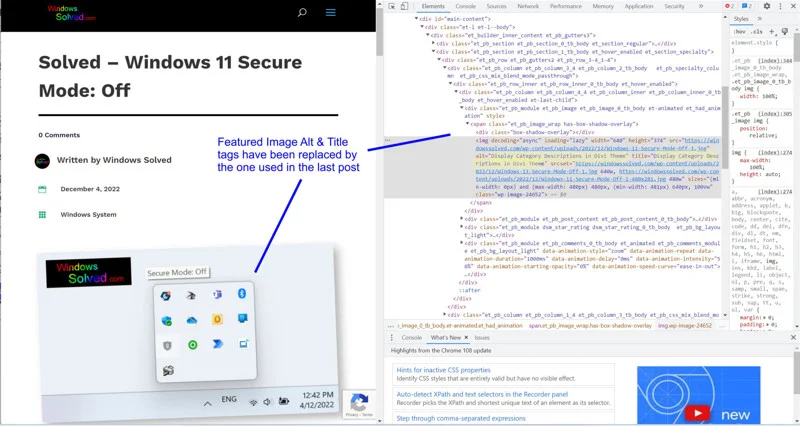Open the blue issues counter badge
The height and width of the screenshot is (426, 800).
(x=746, y=6)
